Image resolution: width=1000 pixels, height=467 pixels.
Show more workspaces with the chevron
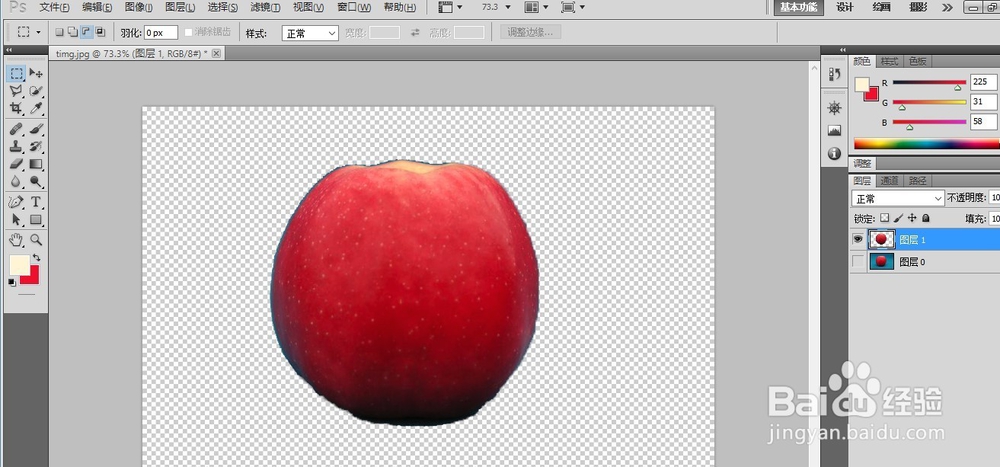pyautogui.click(x=948, y=8)
